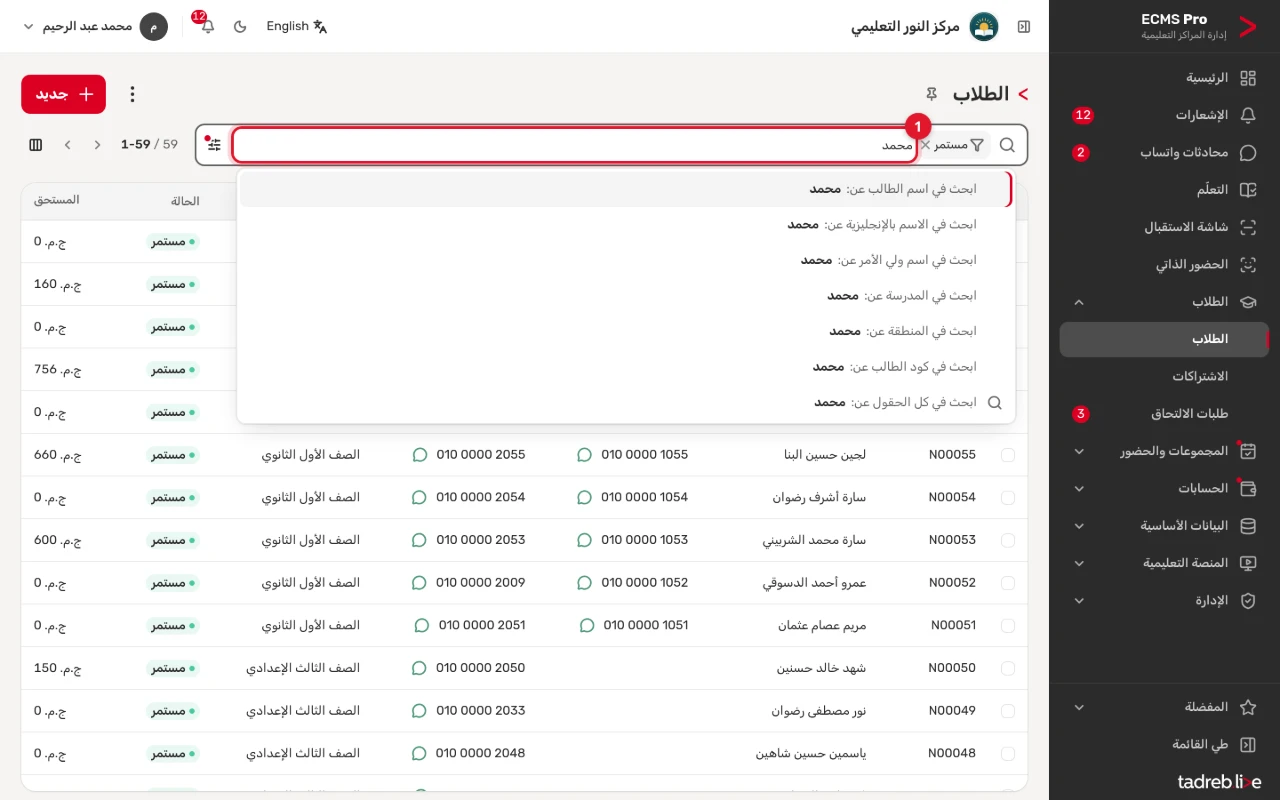
Task: Click the magnifier icon in the search bar
Action: pos(1007,145)
